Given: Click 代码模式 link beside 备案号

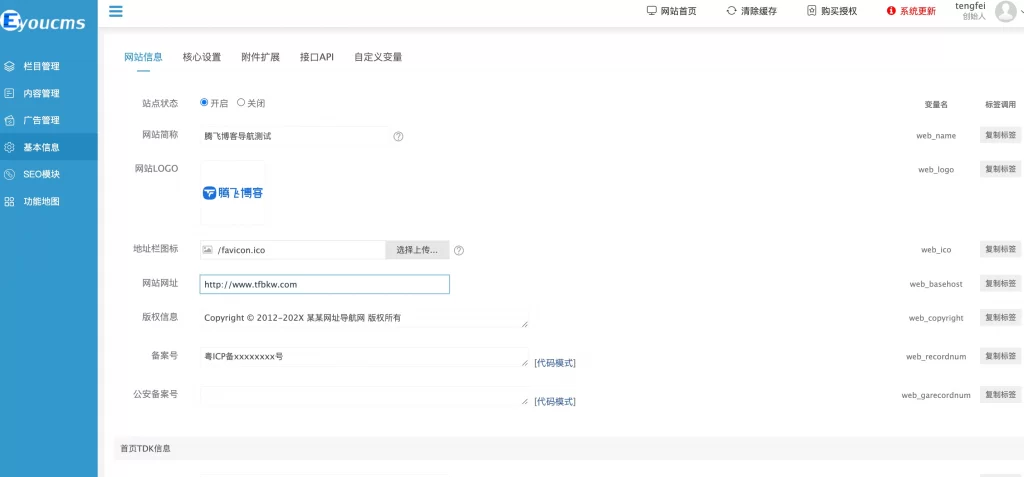Looking at the screenshot, I should [554, 363].
